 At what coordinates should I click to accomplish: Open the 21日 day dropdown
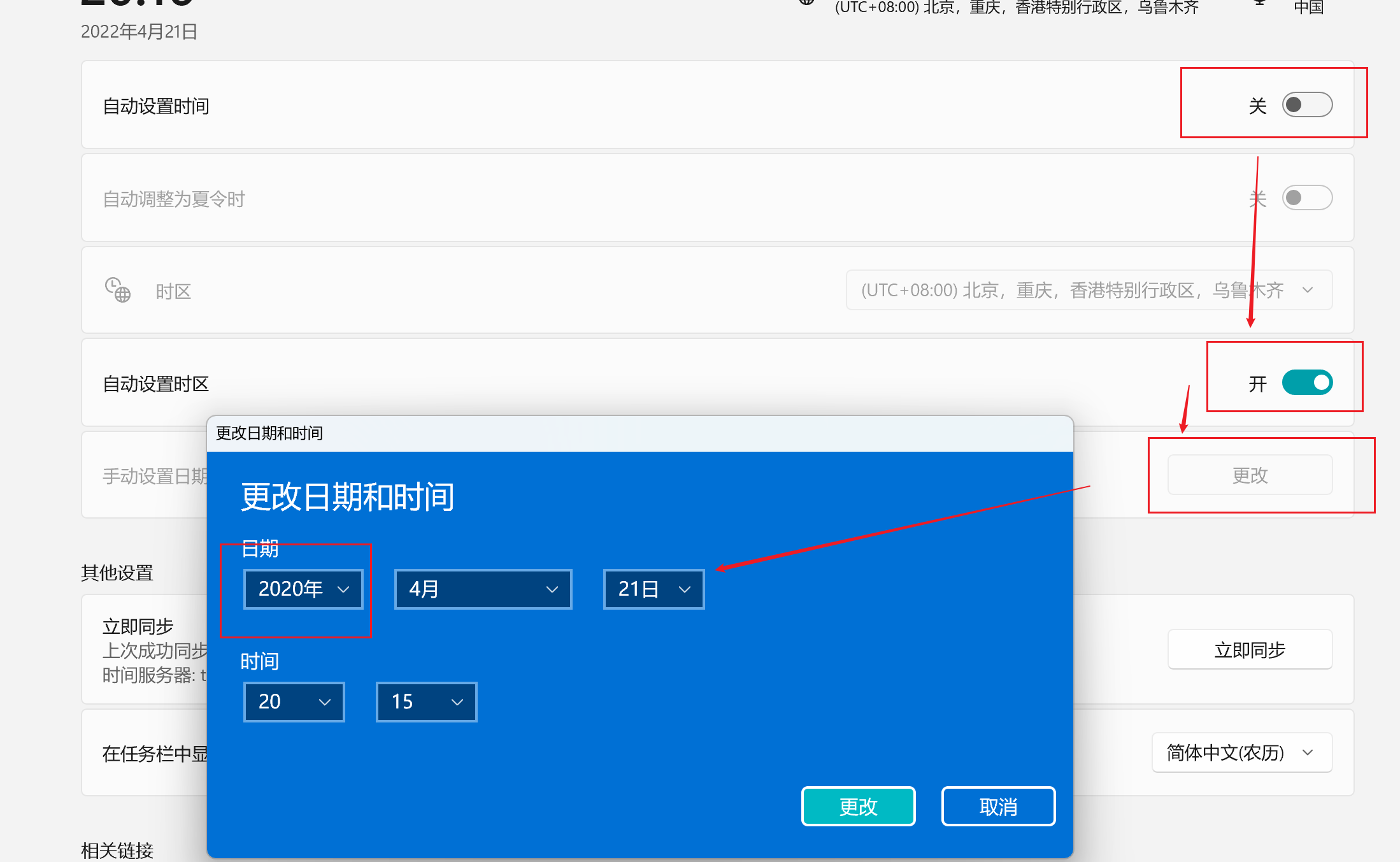click(x=654, y=589)
